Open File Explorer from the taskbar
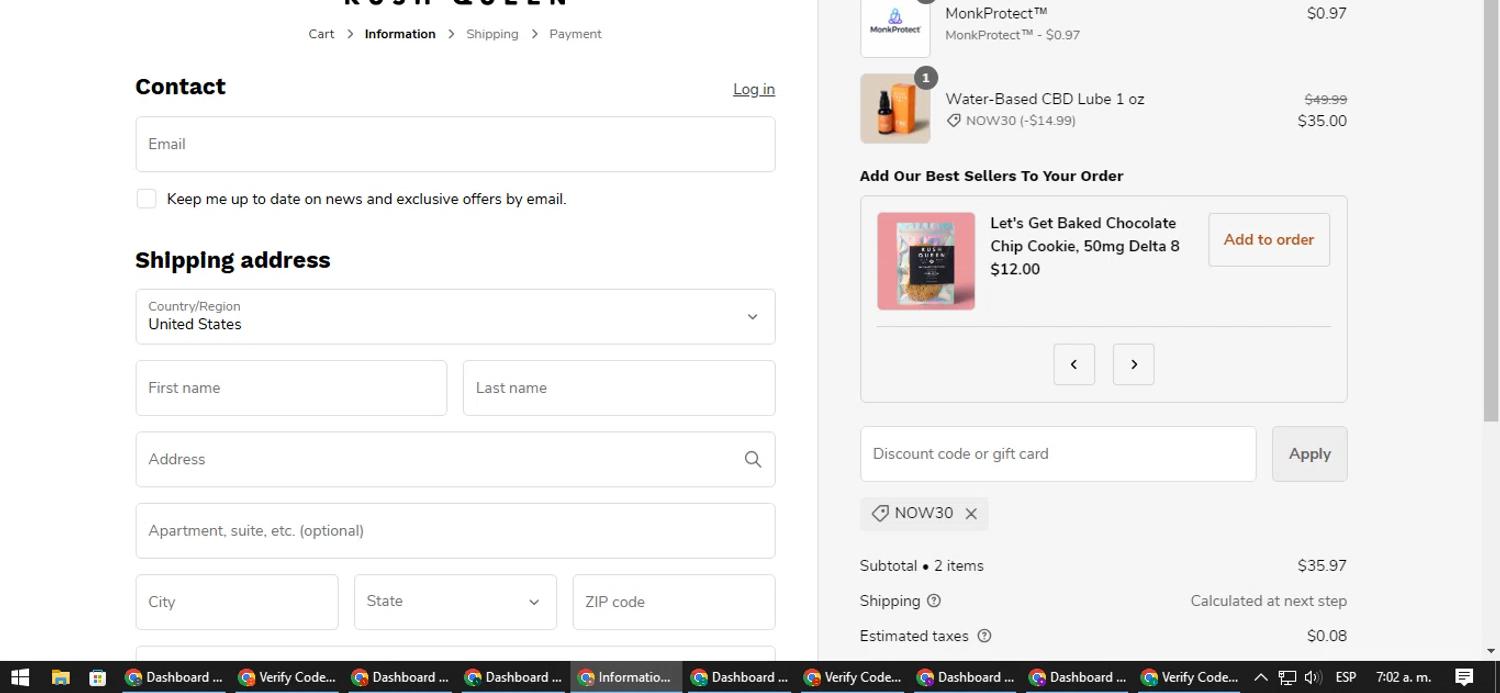This screenshot has height=693, width=1500. pos(60,677)
